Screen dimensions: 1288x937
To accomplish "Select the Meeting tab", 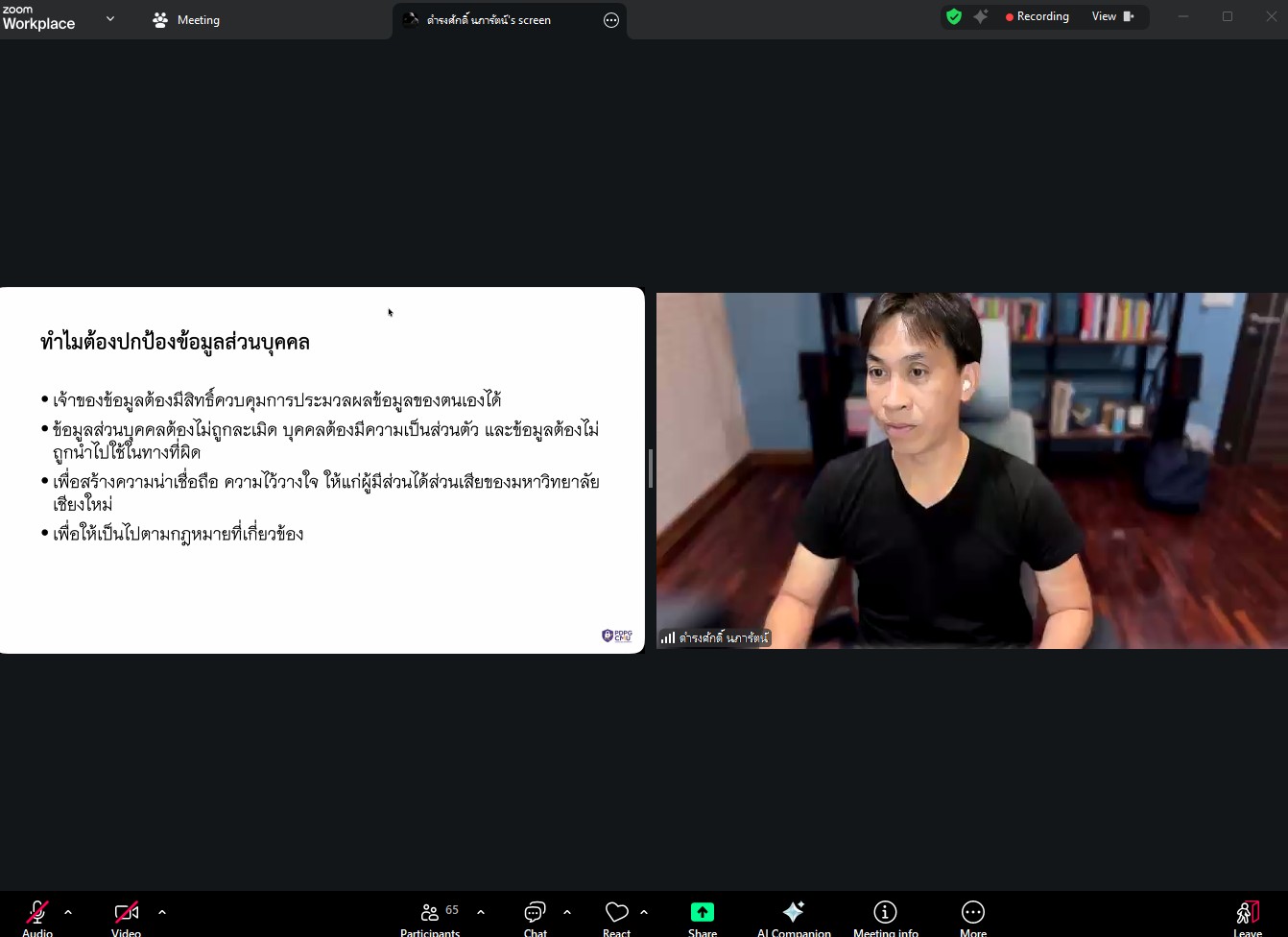I will click(187, 19).
